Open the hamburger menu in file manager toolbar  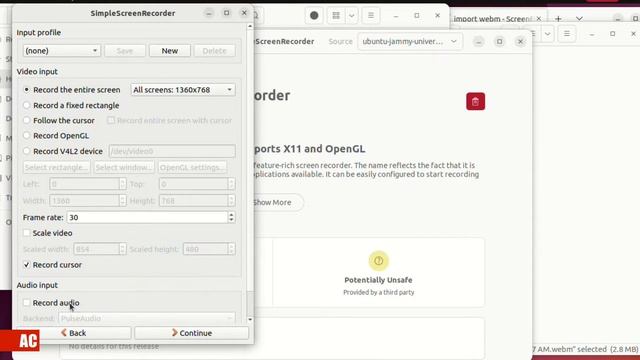[x=371, y=16]
